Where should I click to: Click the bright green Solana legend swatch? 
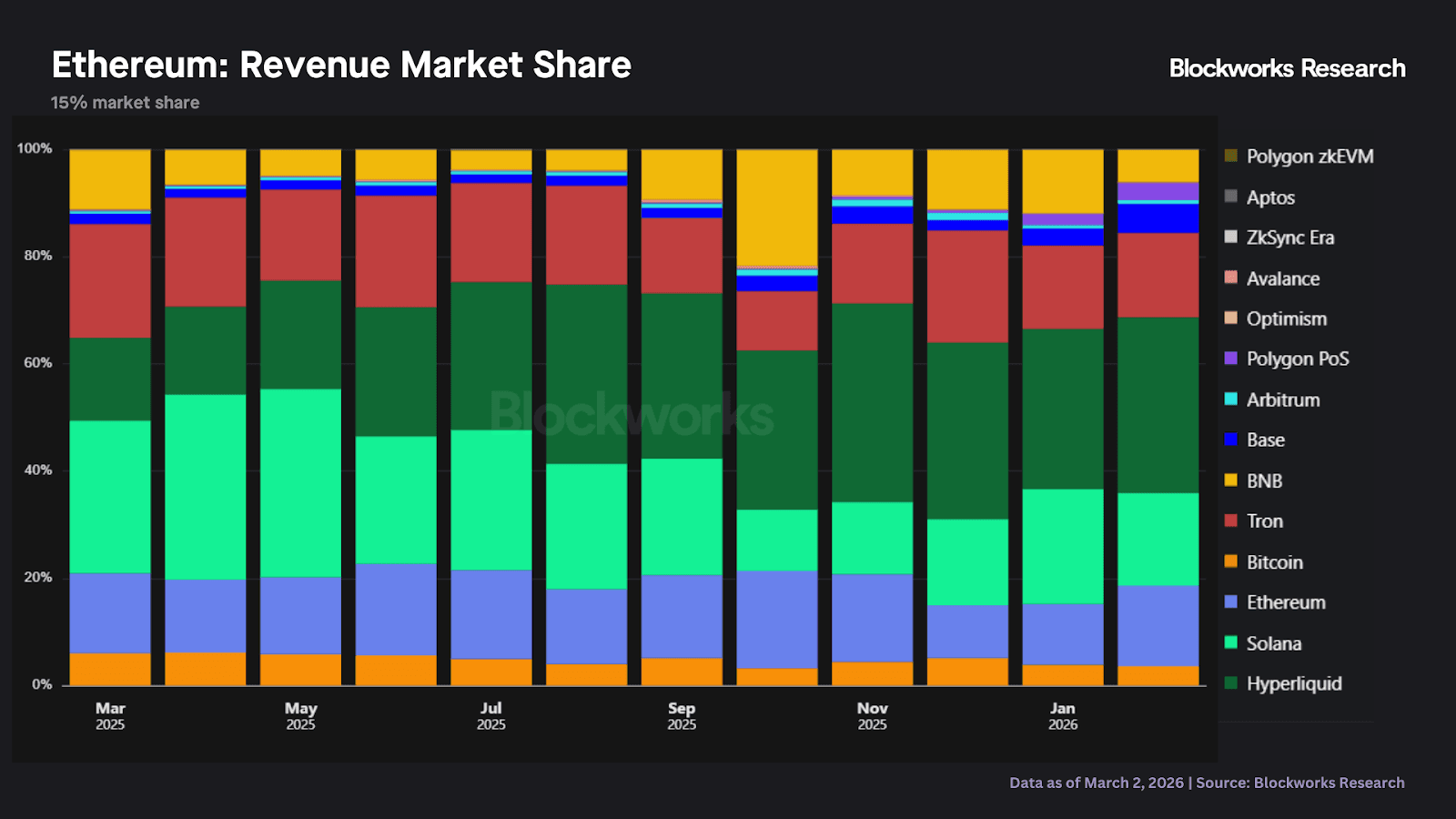(x=1231, y=642)
